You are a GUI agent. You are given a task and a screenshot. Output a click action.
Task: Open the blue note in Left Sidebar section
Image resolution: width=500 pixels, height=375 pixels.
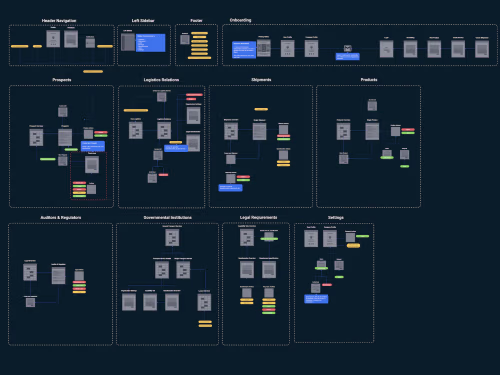[150, 43]
